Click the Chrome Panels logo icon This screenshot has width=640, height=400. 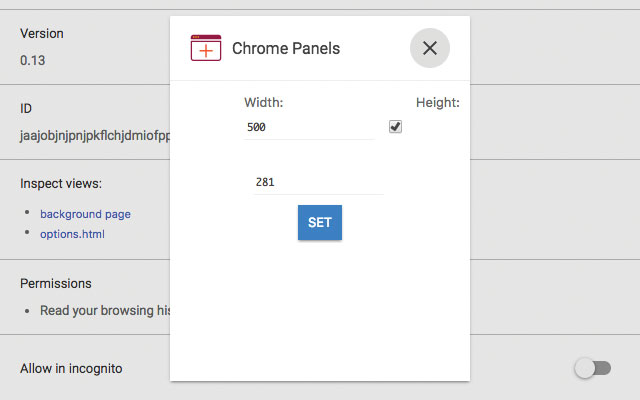click(205, 48)
